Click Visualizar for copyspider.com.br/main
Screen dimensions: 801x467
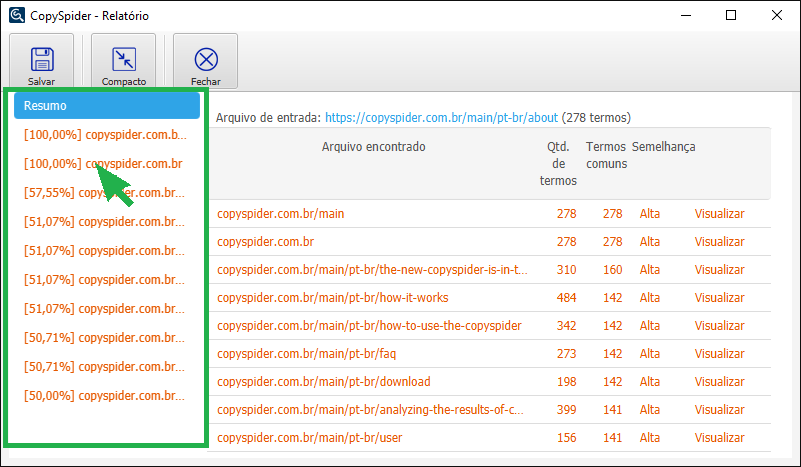719,214
